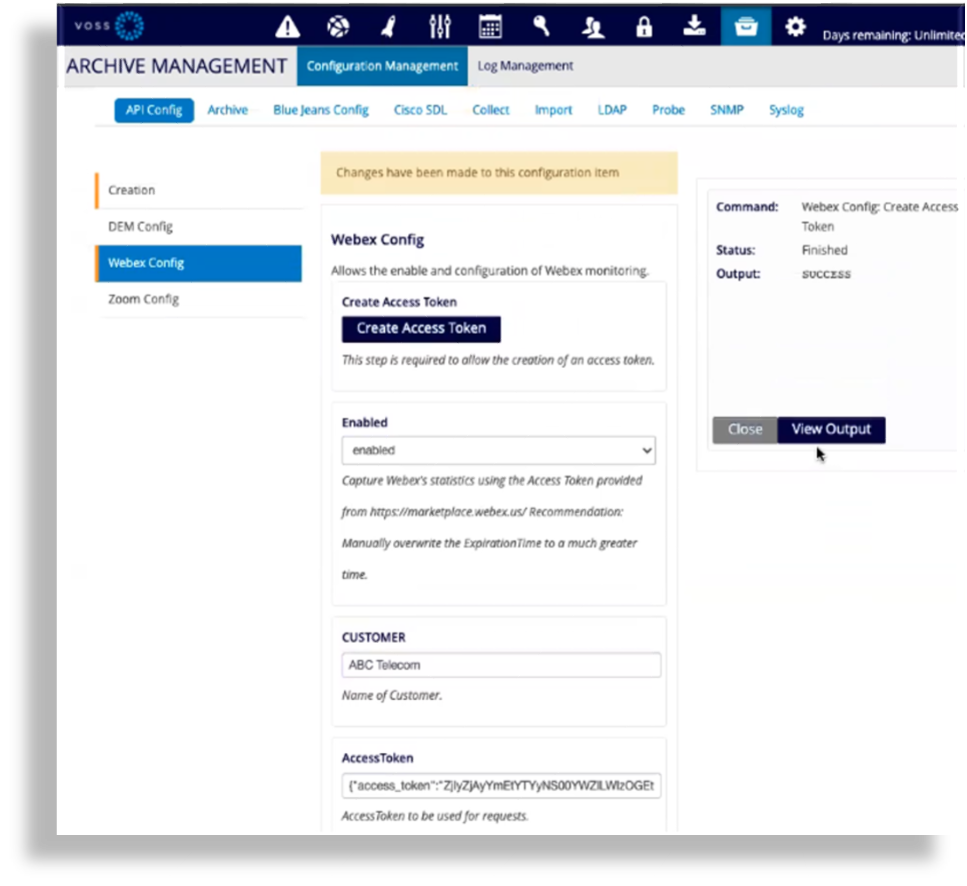The width and height of the screenshot is (967, 886).
Task: Open the Enabled dropdown menu
Action: (498, 450)
